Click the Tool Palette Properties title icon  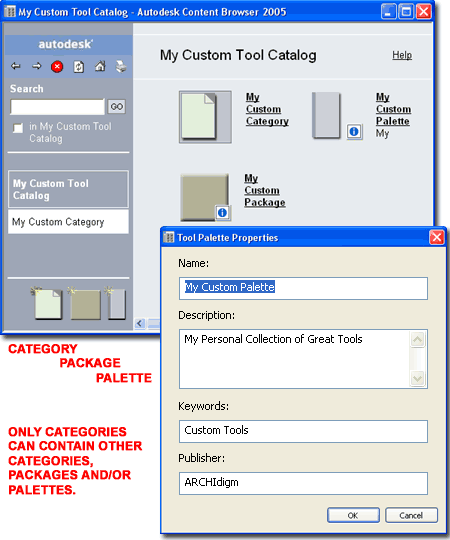168,237
